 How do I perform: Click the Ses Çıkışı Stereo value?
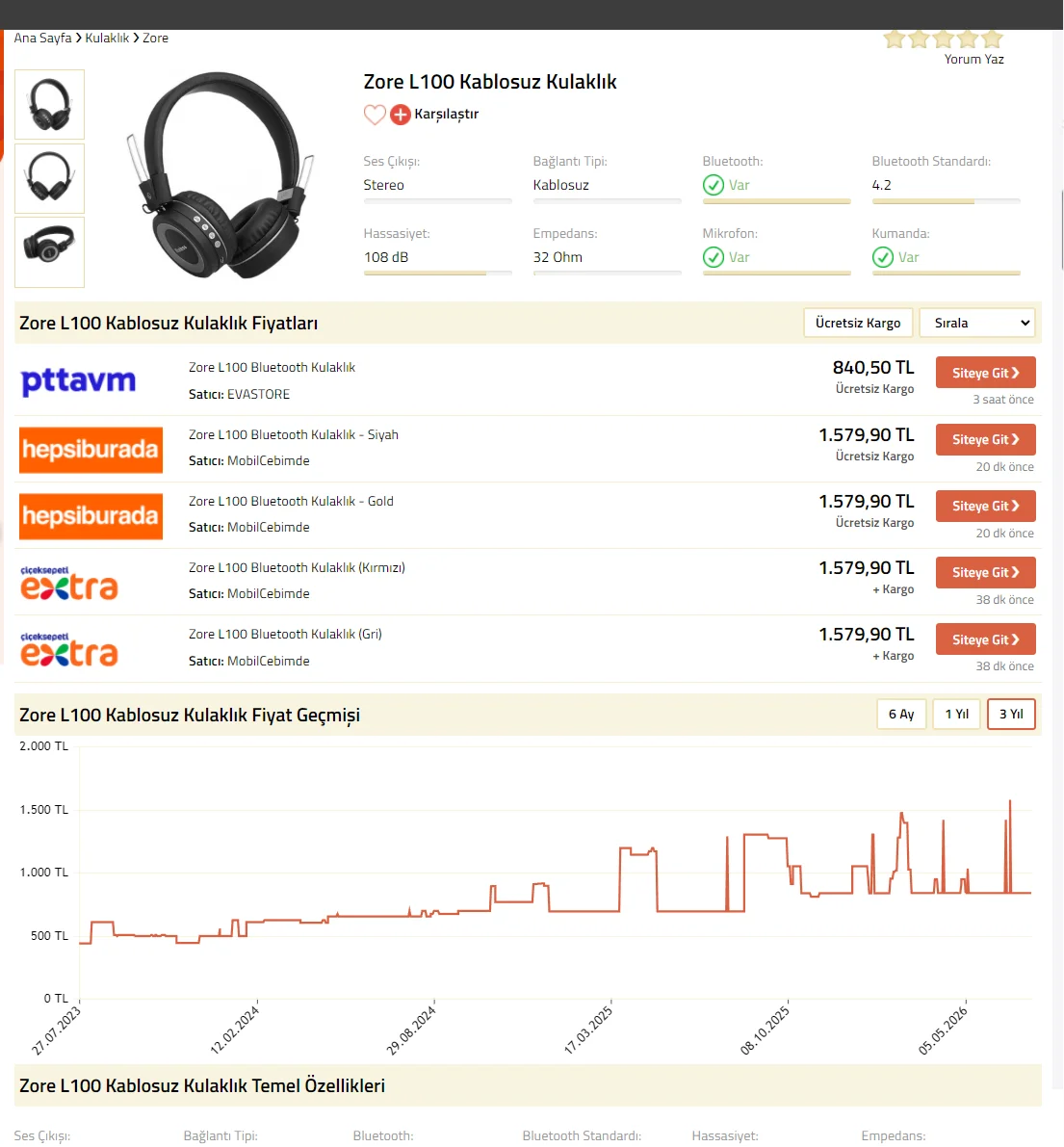coord(384,185)
